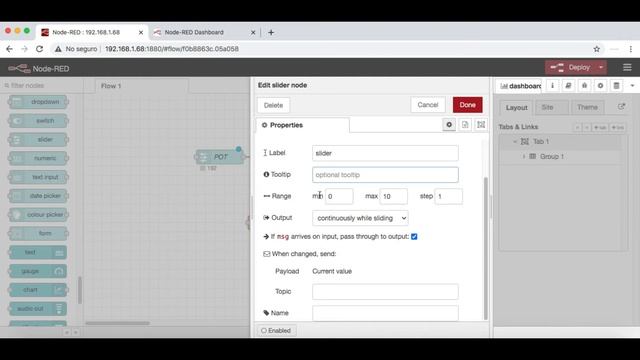Viewport: 640px width, 360px height.
Task: Open node appearance icon in editor tray
Action: 481,125
